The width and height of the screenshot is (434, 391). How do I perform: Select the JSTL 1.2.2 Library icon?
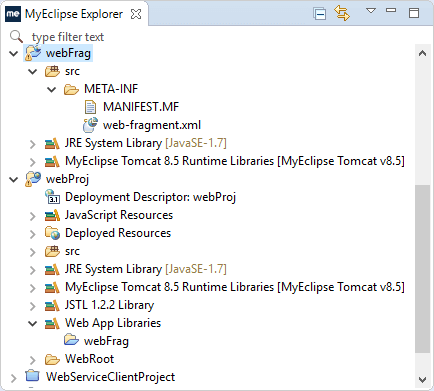[x=52, y=305]
